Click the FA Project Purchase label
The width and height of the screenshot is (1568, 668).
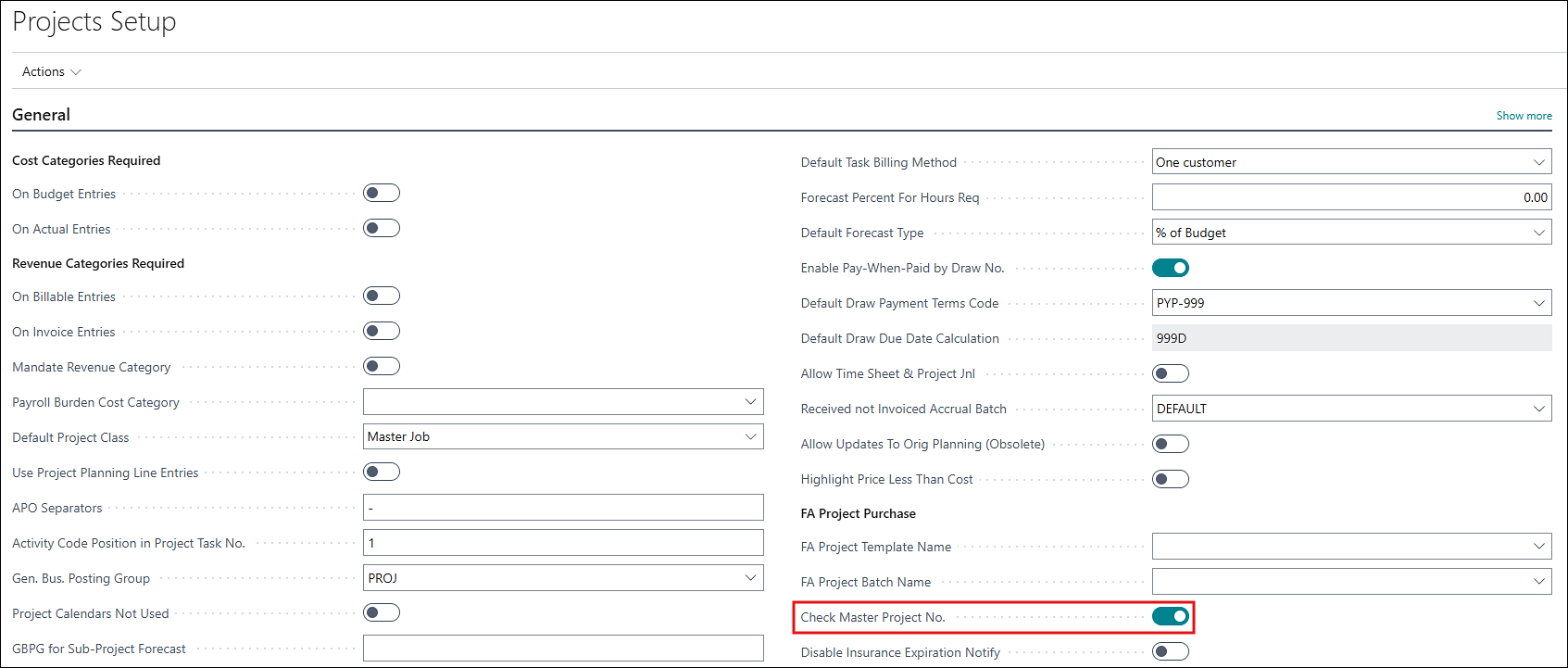pyautogui.click(x=859, y=513)
